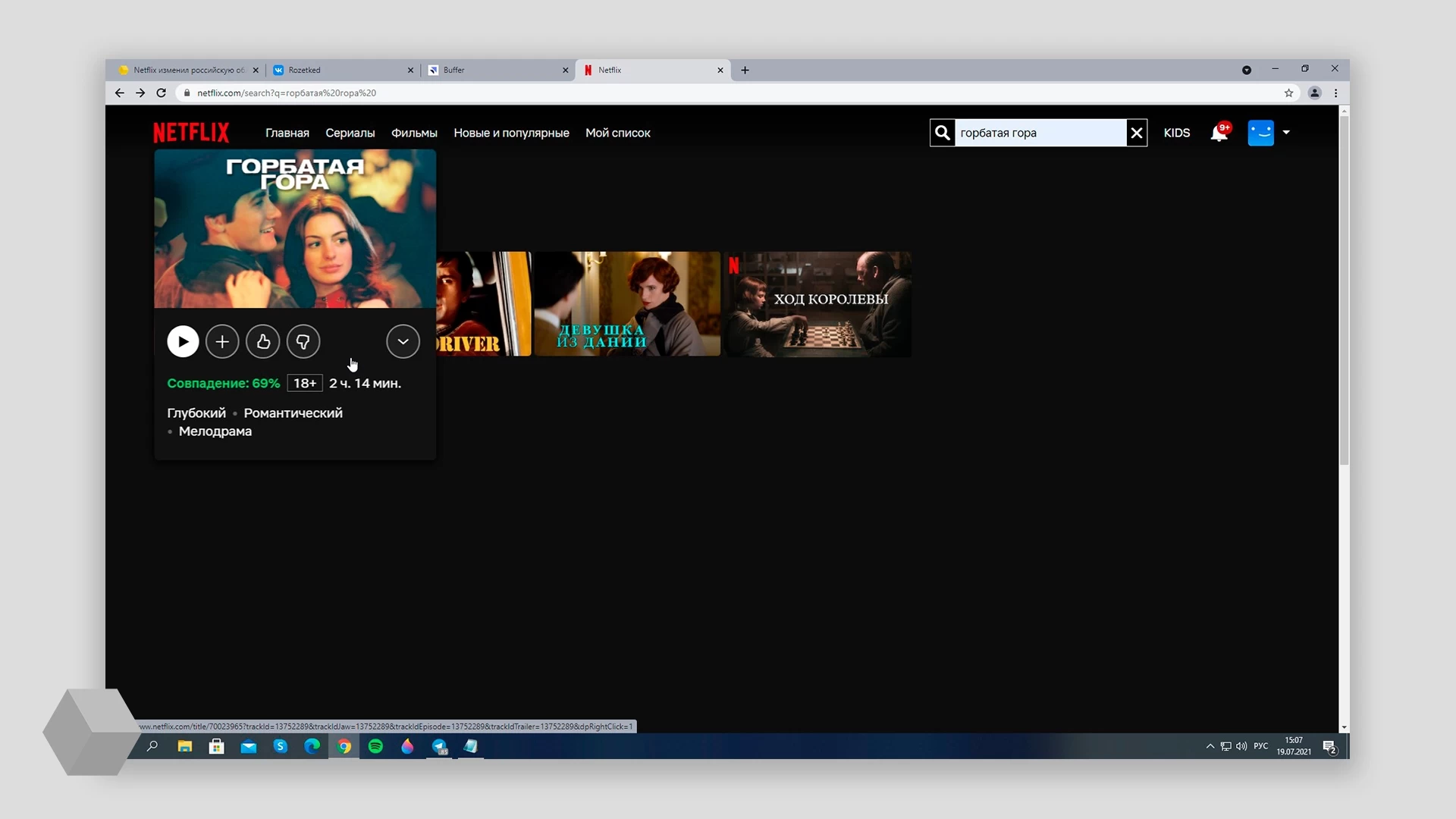Open the KIDS profile link

coord(1177,133)
